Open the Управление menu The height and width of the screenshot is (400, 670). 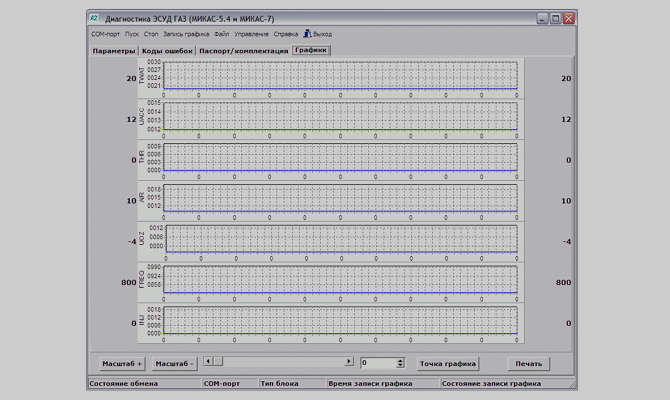(251, 34)
